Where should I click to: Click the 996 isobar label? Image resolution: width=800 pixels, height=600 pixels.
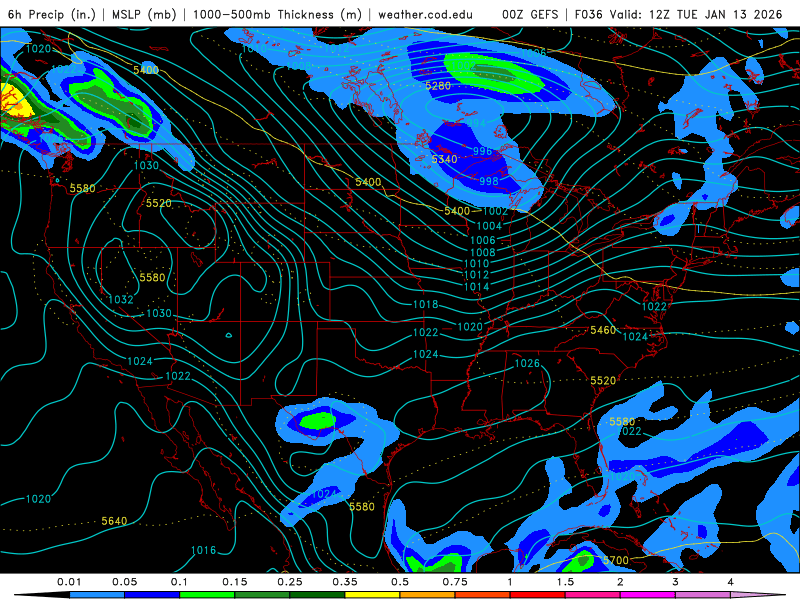[482, 151]
